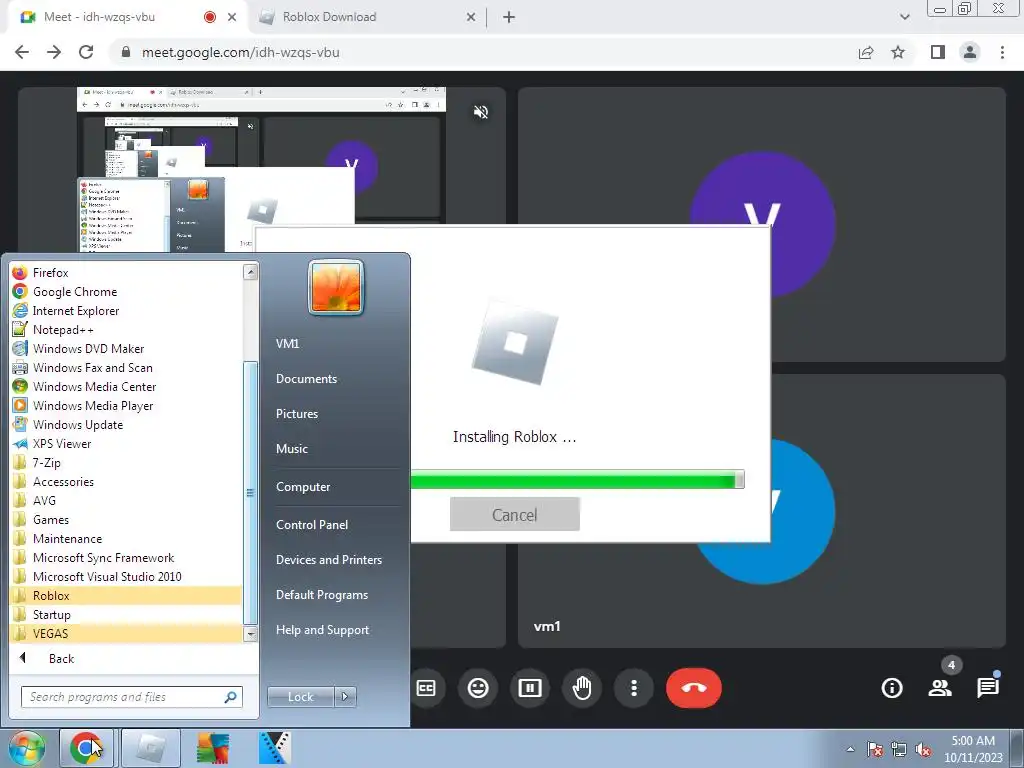Launch Windows Media Player
This screenshot has height=768, width=1024.
coord(93,405)
